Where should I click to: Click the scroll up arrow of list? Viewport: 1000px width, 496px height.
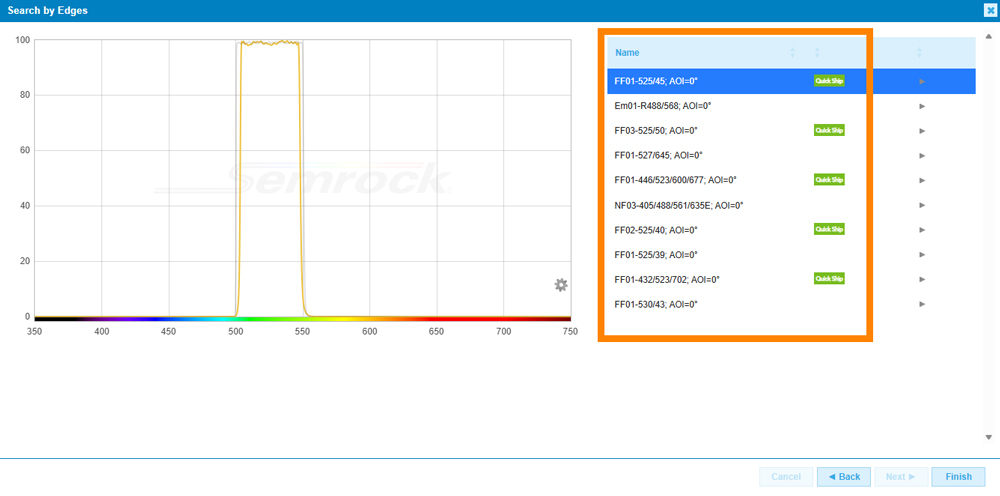989,38
